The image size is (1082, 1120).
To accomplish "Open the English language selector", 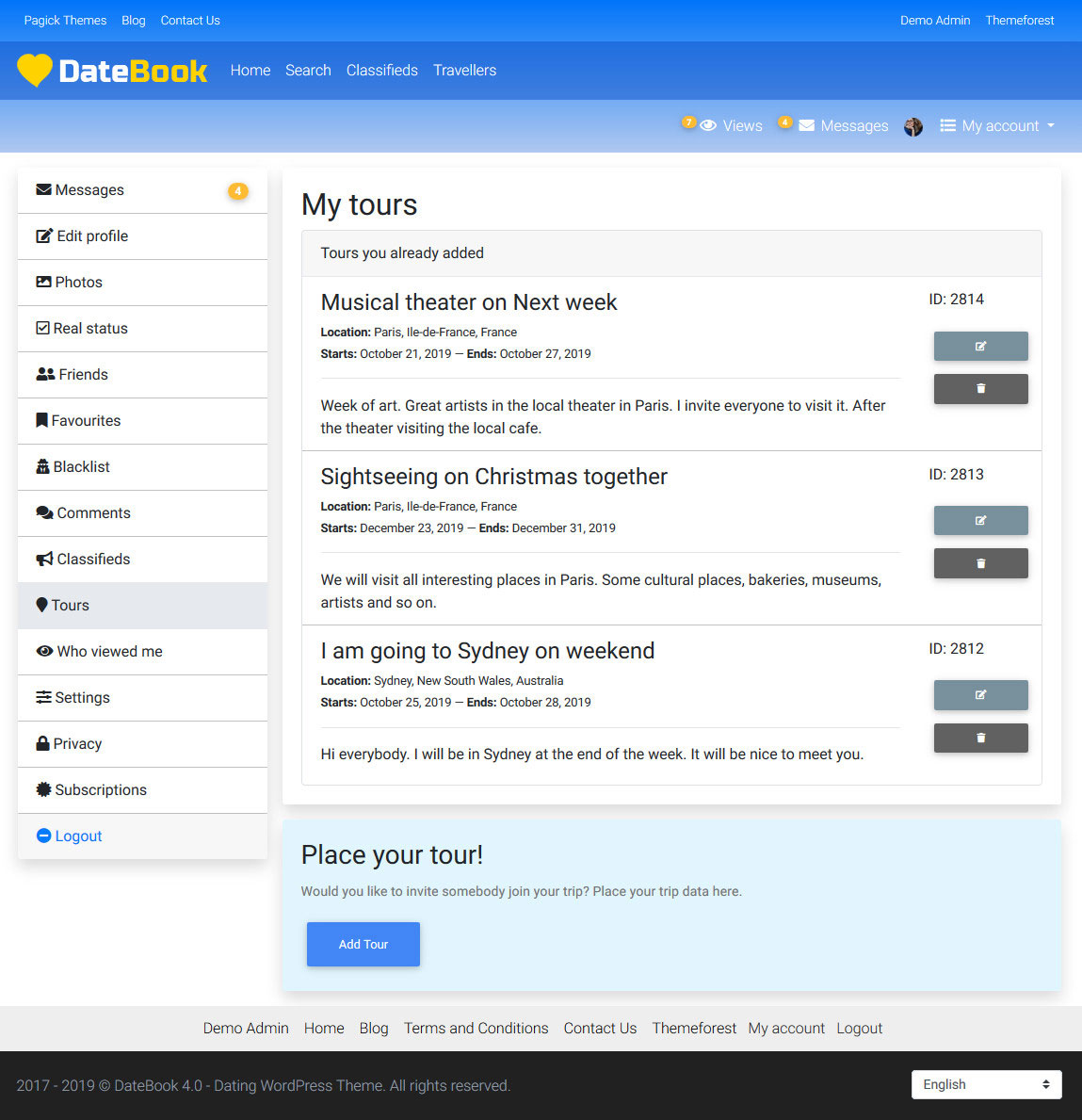I will click(986, 1084).
